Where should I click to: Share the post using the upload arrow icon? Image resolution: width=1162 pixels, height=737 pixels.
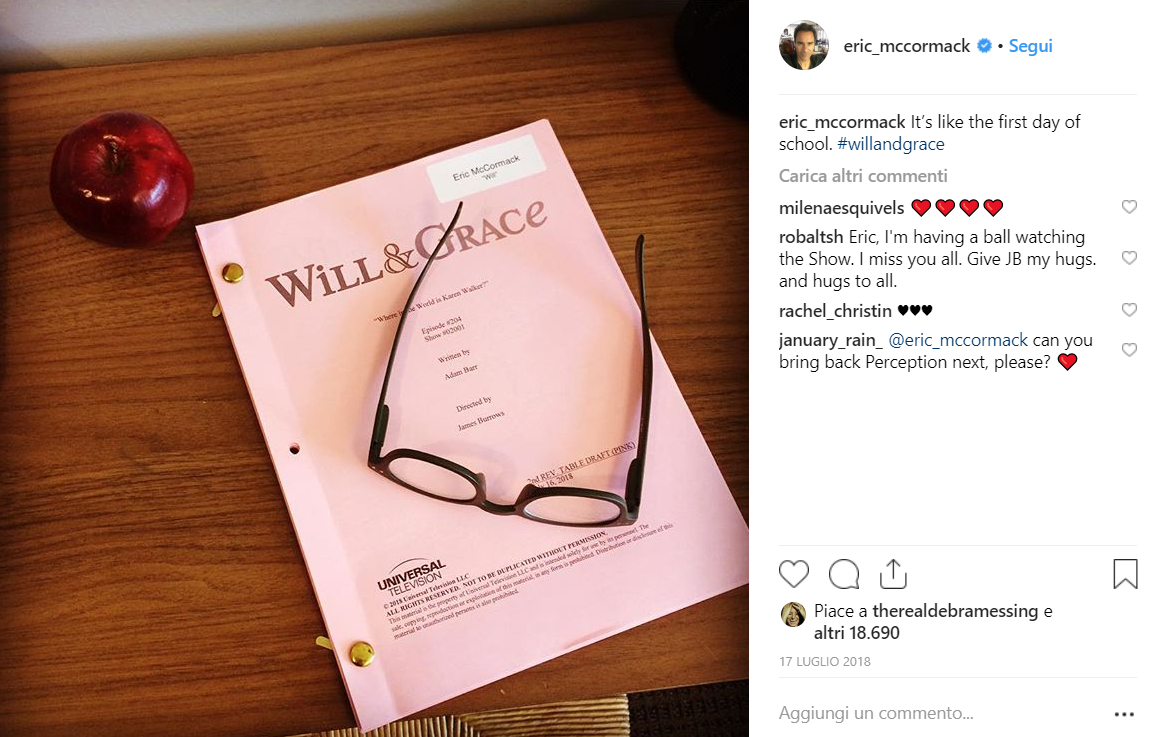pos(893,574)
